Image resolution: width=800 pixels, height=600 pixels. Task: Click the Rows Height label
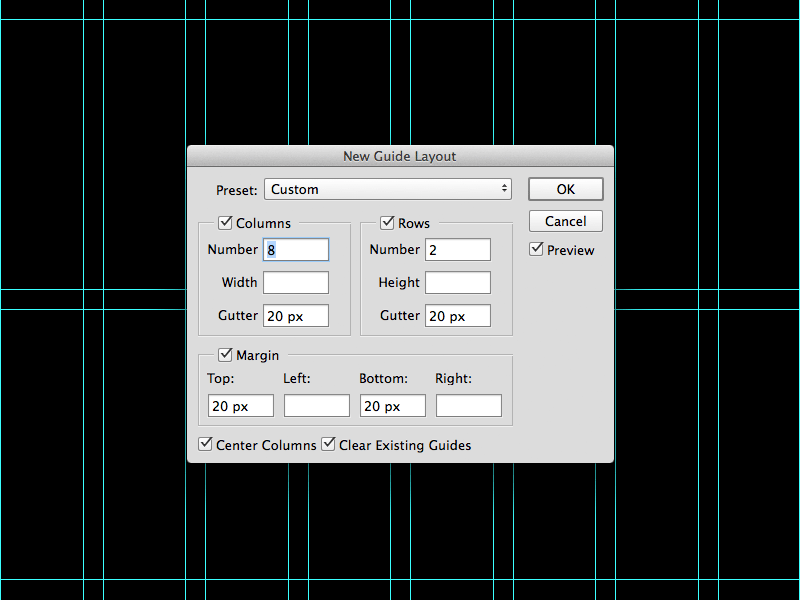click(399, 282)
